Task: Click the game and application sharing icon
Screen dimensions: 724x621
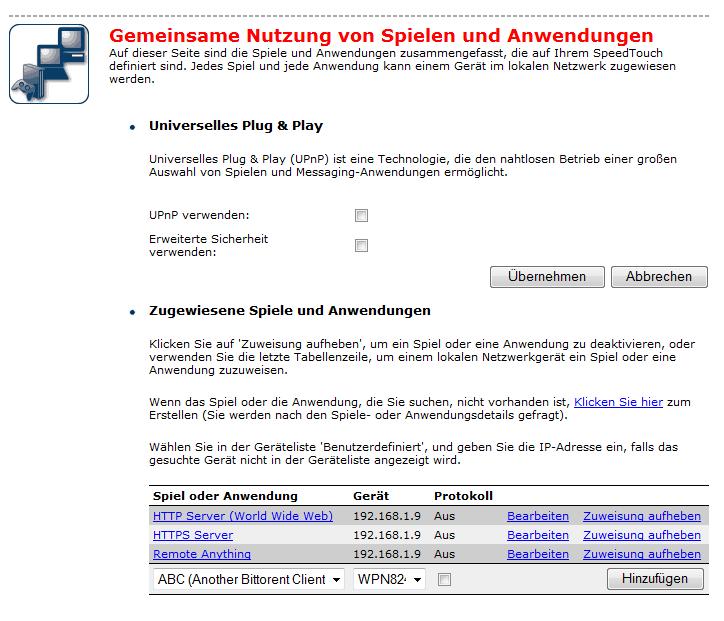Action: coord(48,64)
